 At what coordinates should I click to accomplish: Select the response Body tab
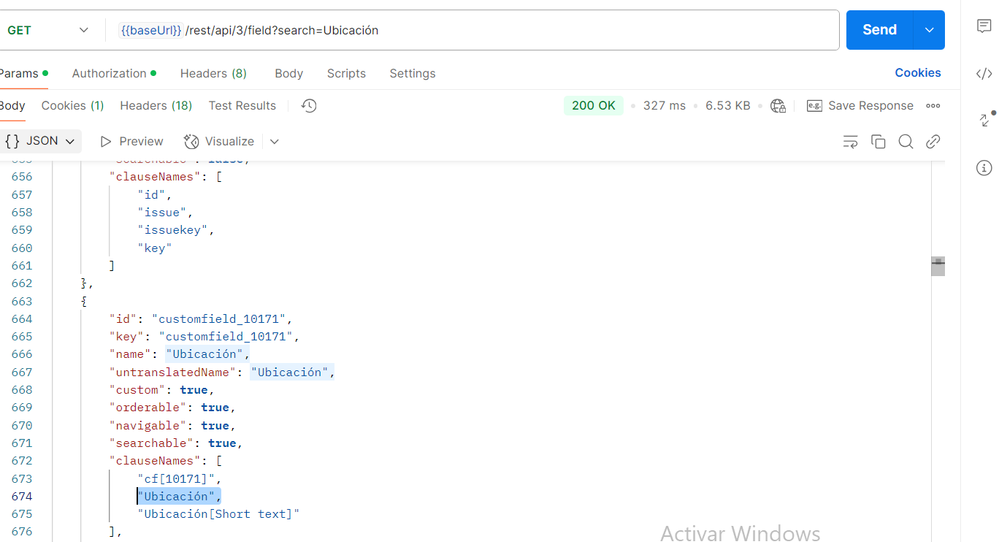(12, 106)
